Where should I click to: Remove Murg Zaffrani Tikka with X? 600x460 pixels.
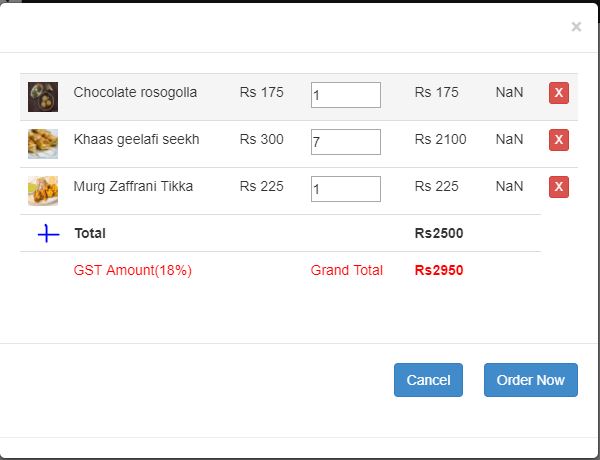(559, 187)
